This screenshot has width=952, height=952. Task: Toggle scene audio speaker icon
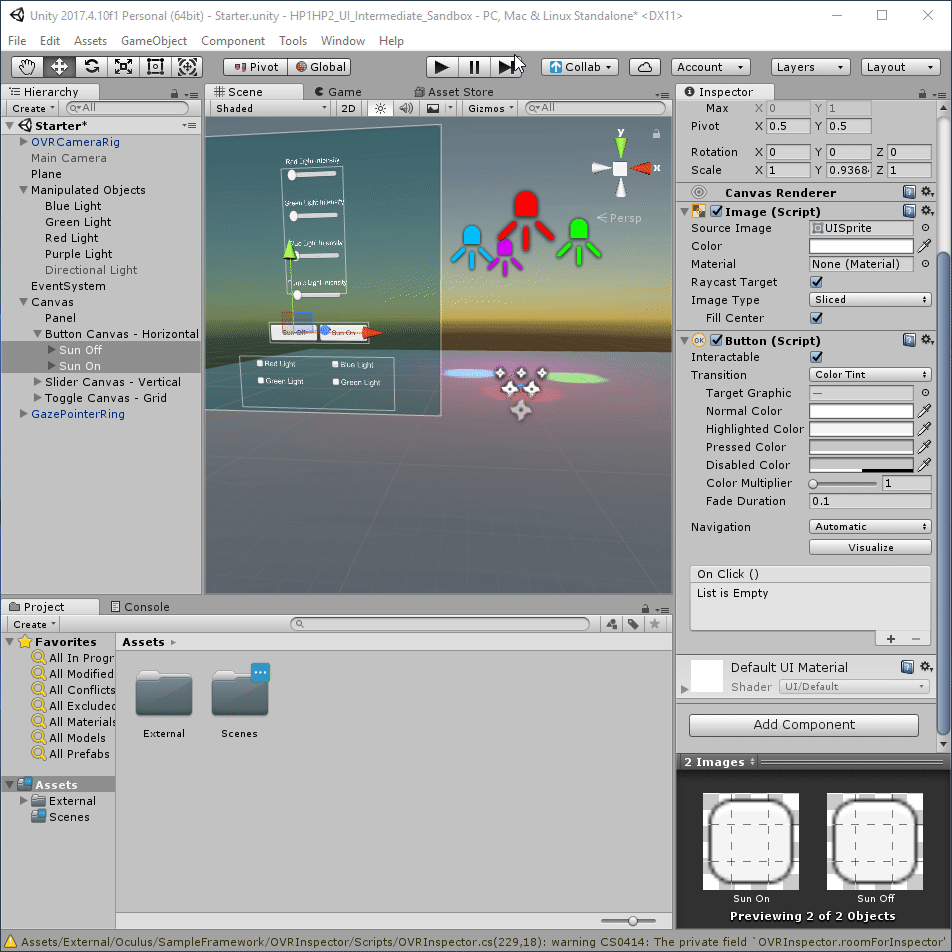point(406,108)
